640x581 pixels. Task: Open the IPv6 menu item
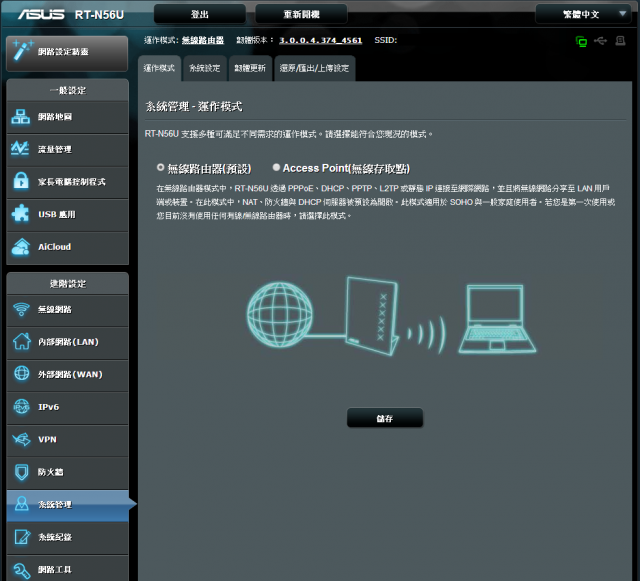pos(67,407)
